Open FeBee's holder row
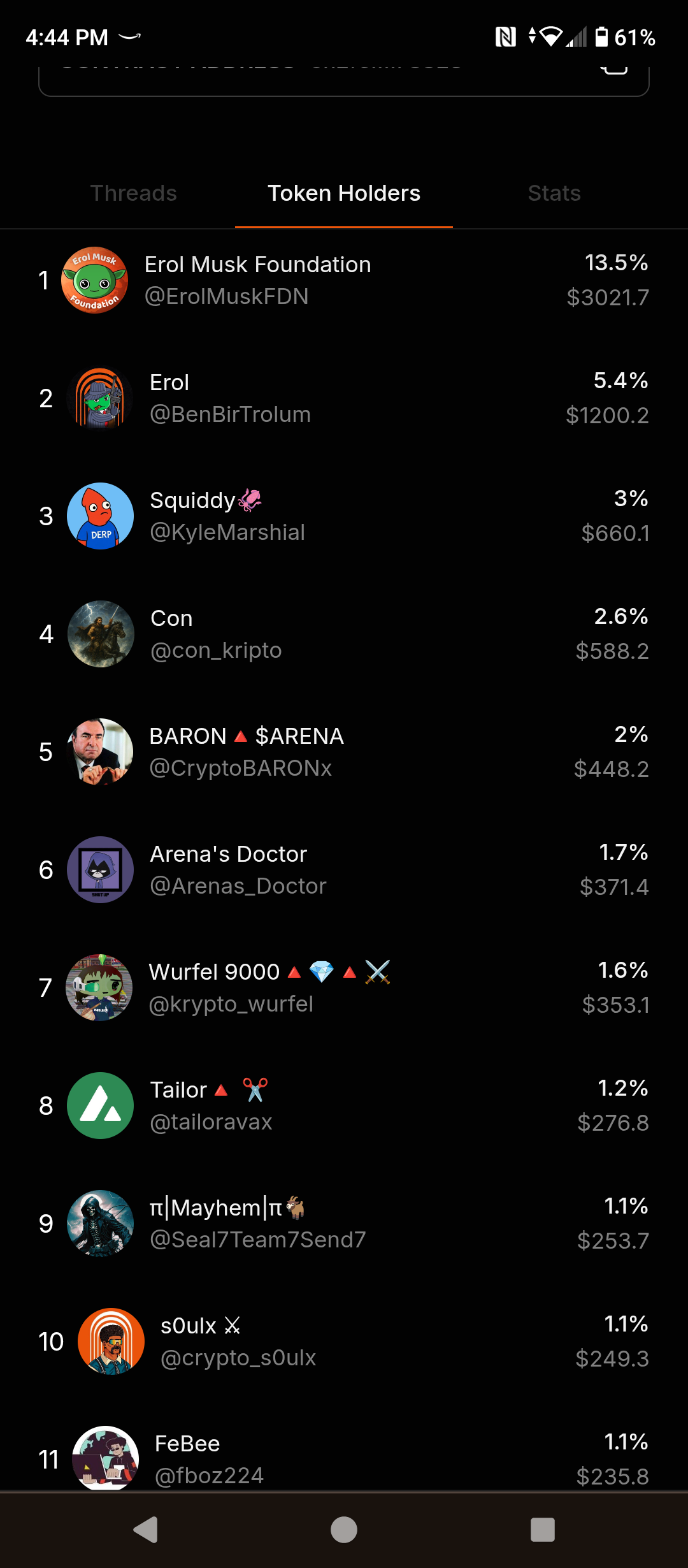Image resolution: width=688 pixels, height=1568 pixels. pyautogui.click(x=344, y=1460)
